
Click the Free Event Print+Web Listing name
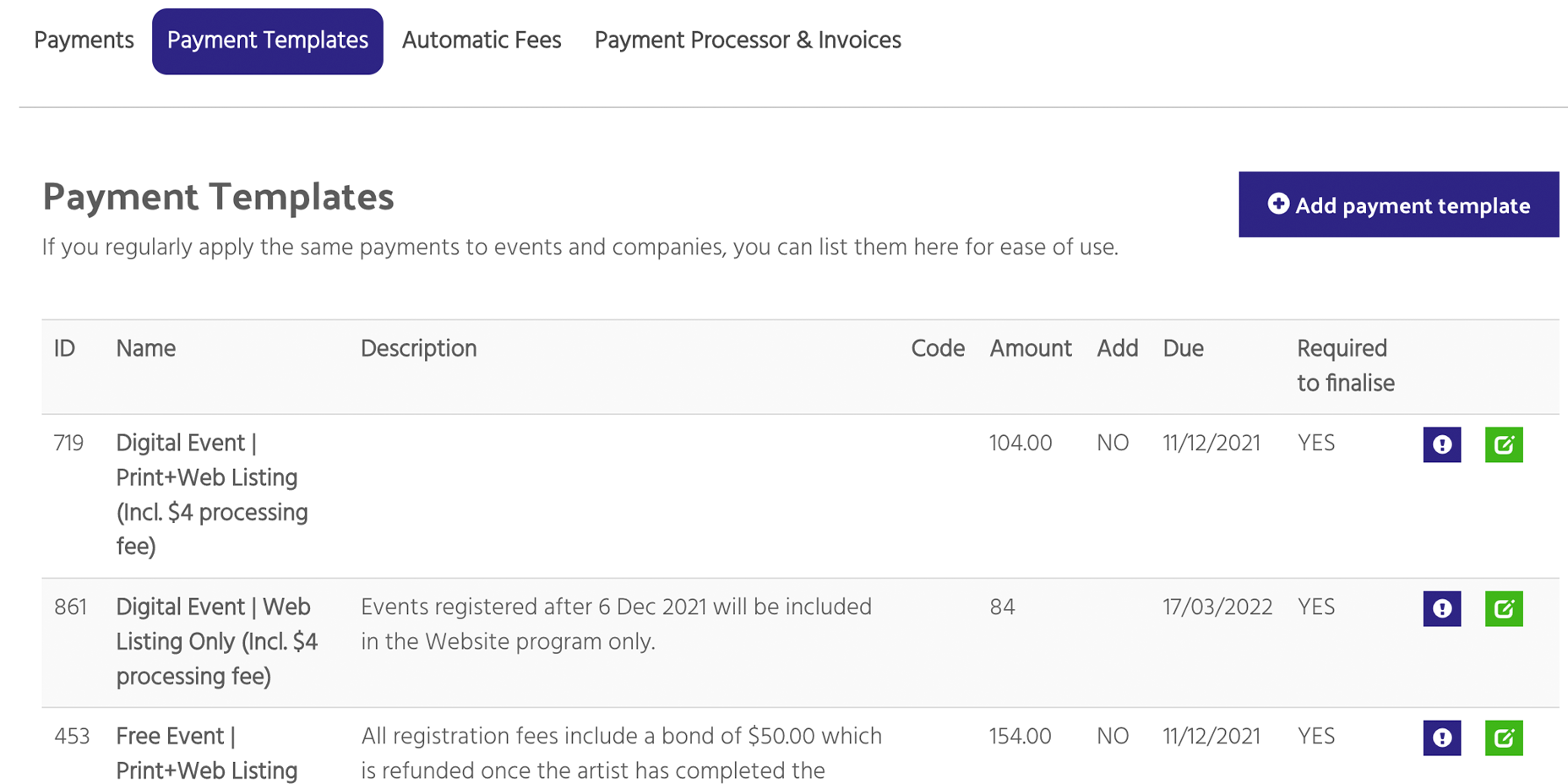coord(207,754)
